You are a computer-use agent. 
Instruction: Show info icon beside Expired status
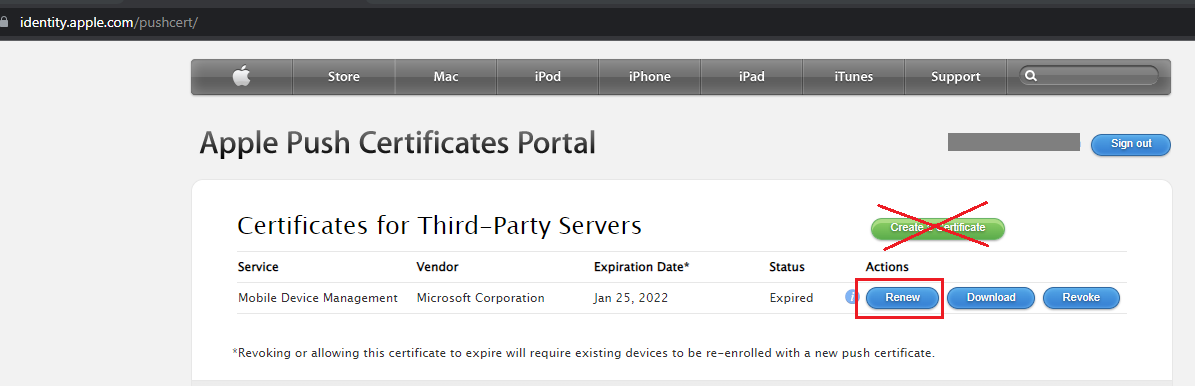852,297
